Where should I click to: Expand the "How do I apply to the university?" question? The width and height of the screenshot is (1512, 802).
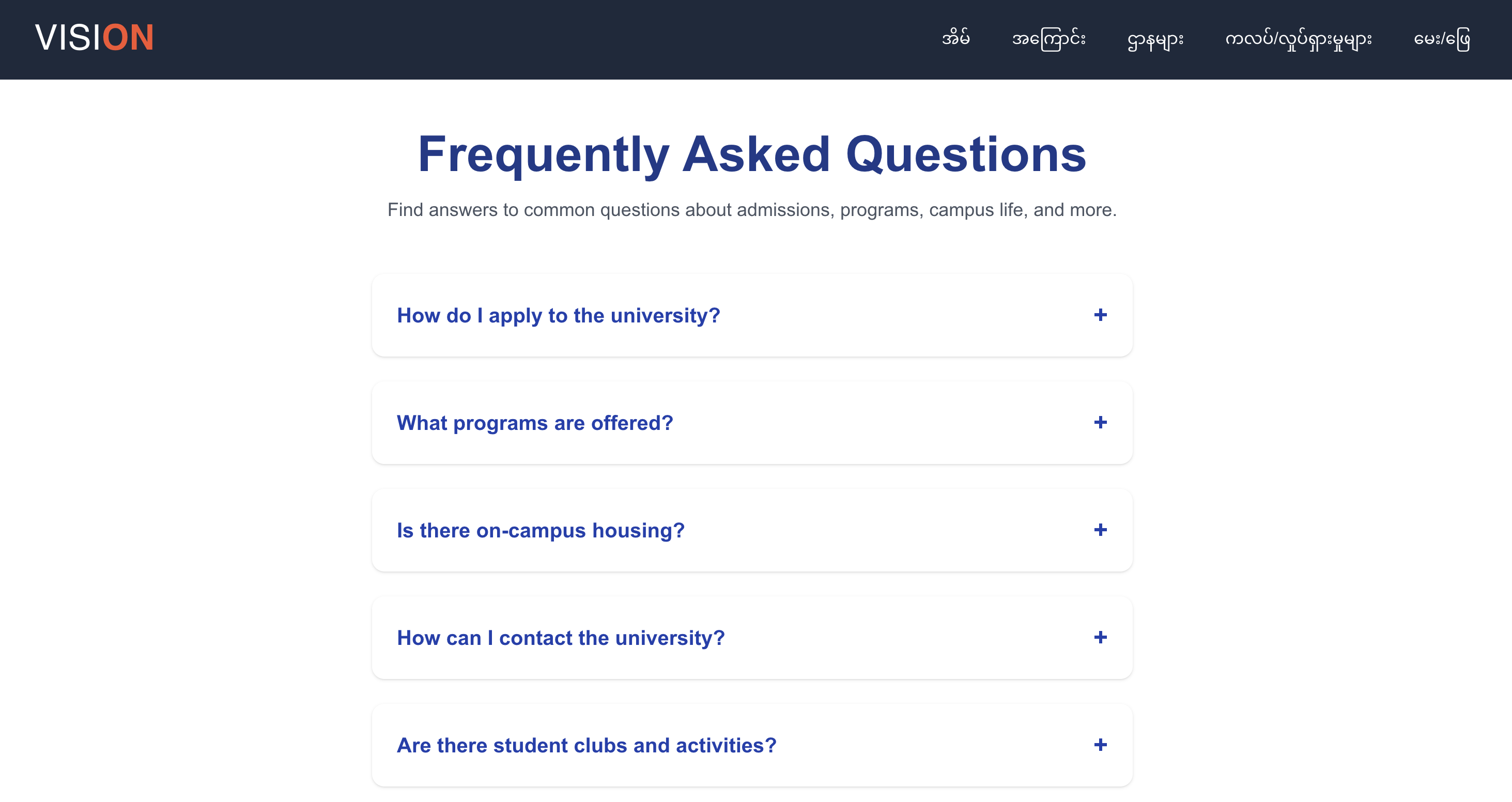coord(558,316)
